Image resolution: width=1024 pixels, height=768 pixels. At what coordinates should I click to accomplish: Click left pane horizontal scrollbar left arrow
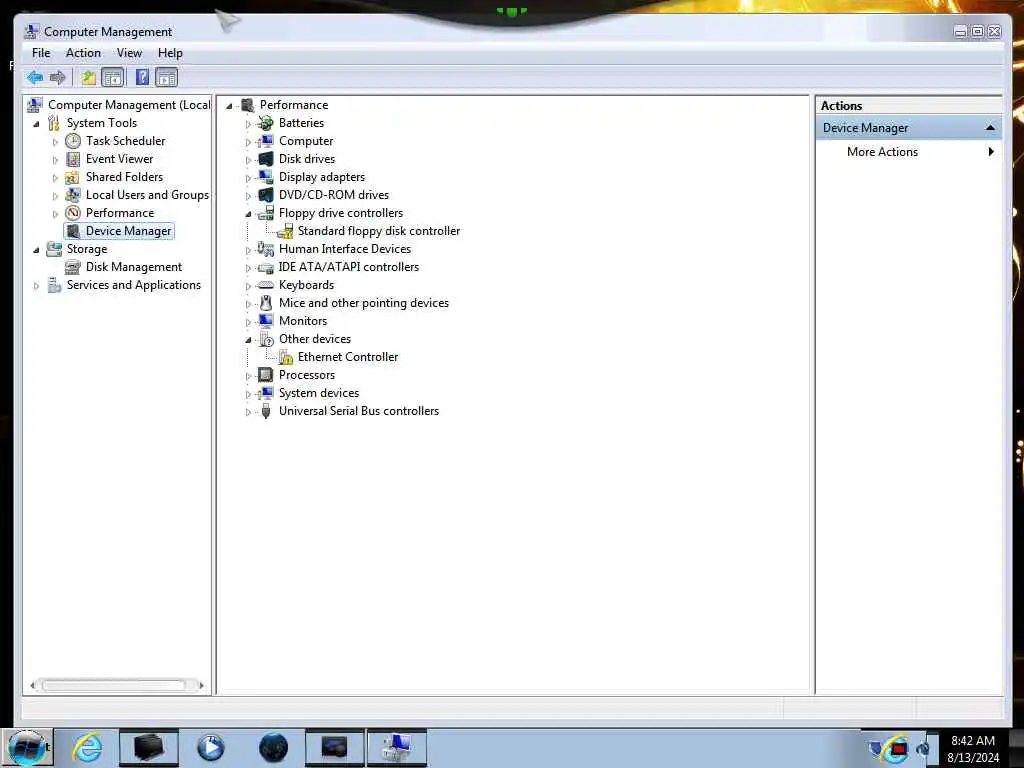[x=32, y=685]
